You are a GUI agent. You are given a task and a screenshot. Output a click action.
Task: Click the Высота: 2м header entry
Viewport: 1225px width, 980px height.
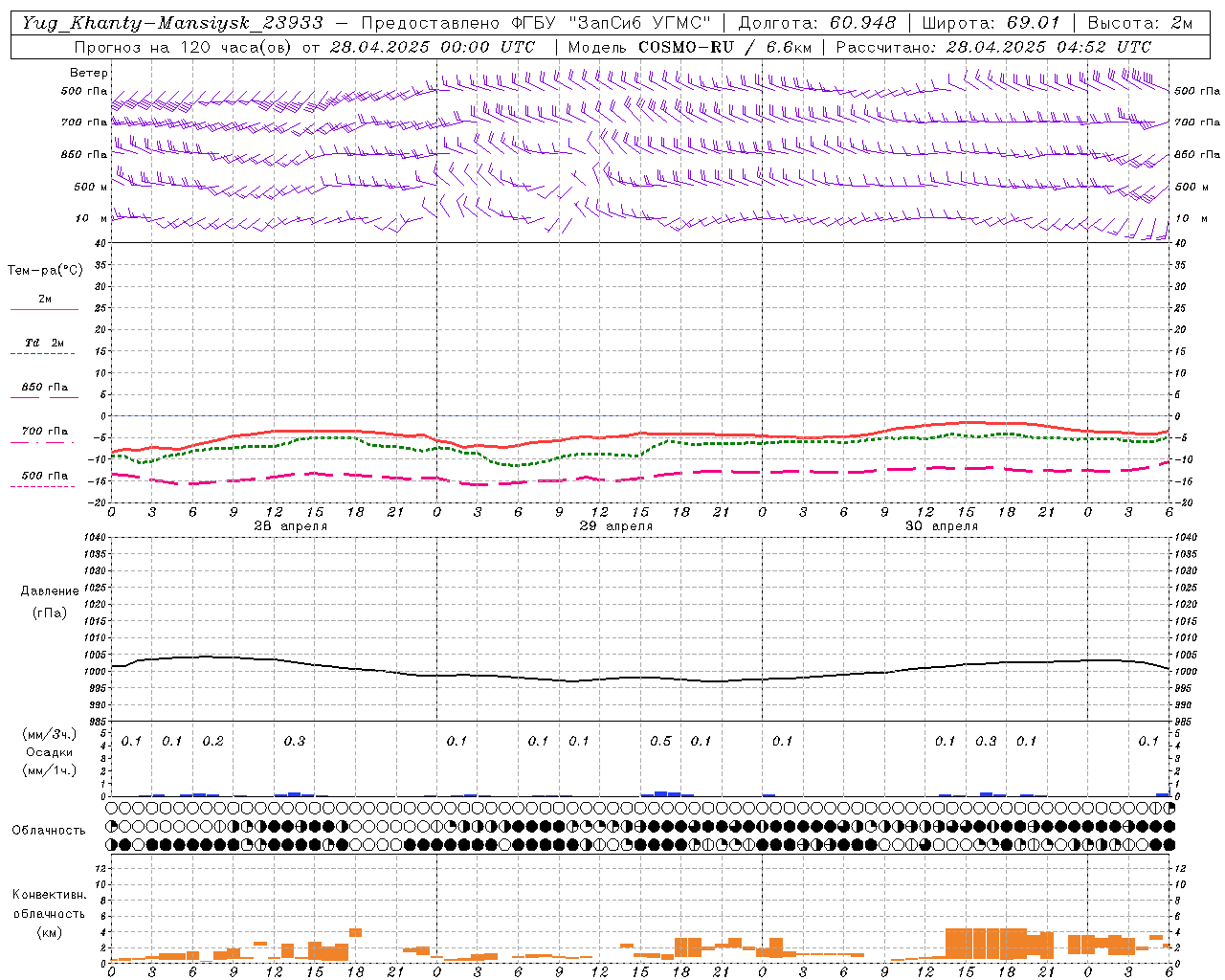click(1140, 22)
